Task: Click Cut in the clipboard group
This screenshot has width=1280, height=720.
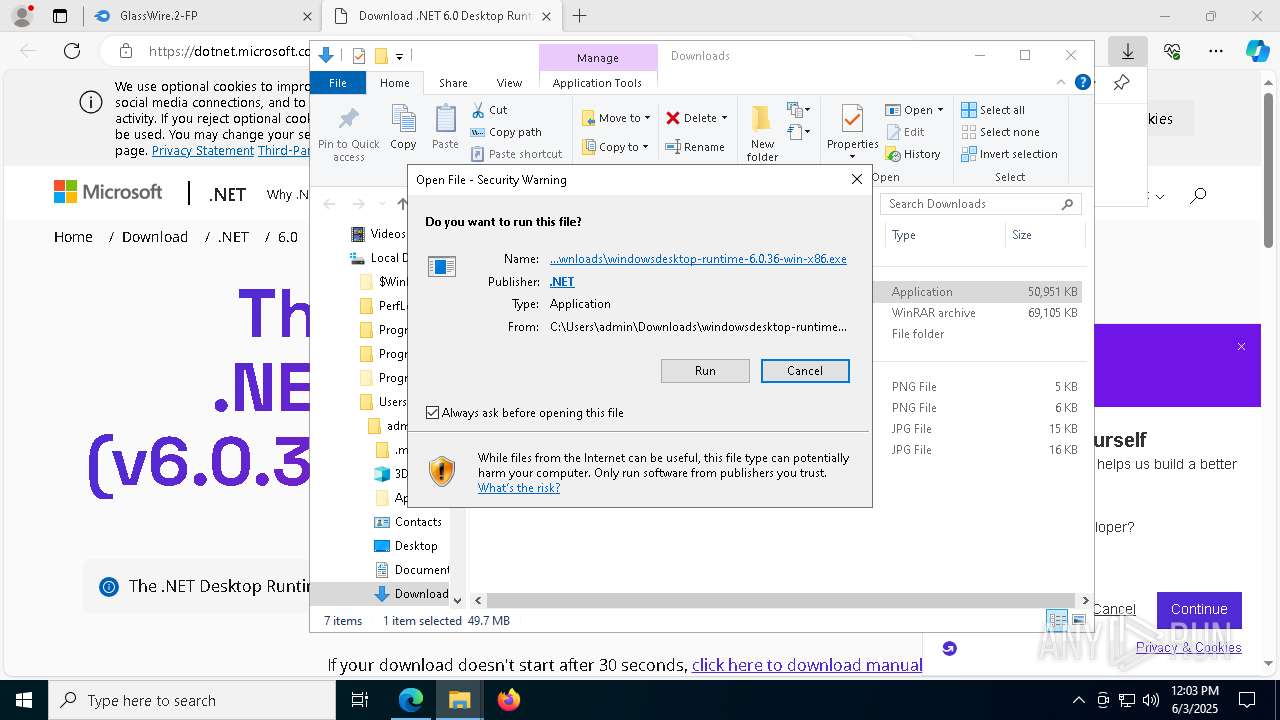Action: (x=489, y=110)
